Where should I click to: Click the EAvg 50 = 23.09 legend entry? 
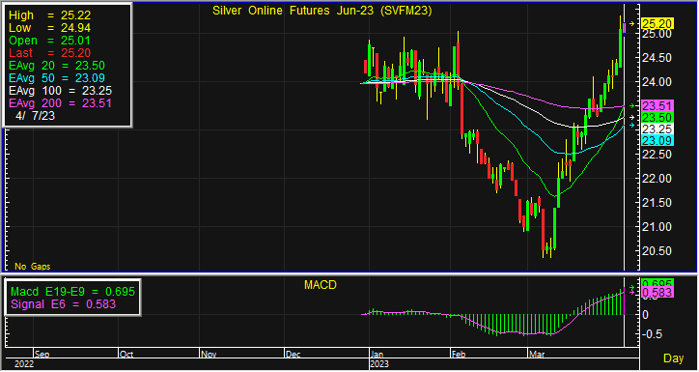[x=57, y=79]
